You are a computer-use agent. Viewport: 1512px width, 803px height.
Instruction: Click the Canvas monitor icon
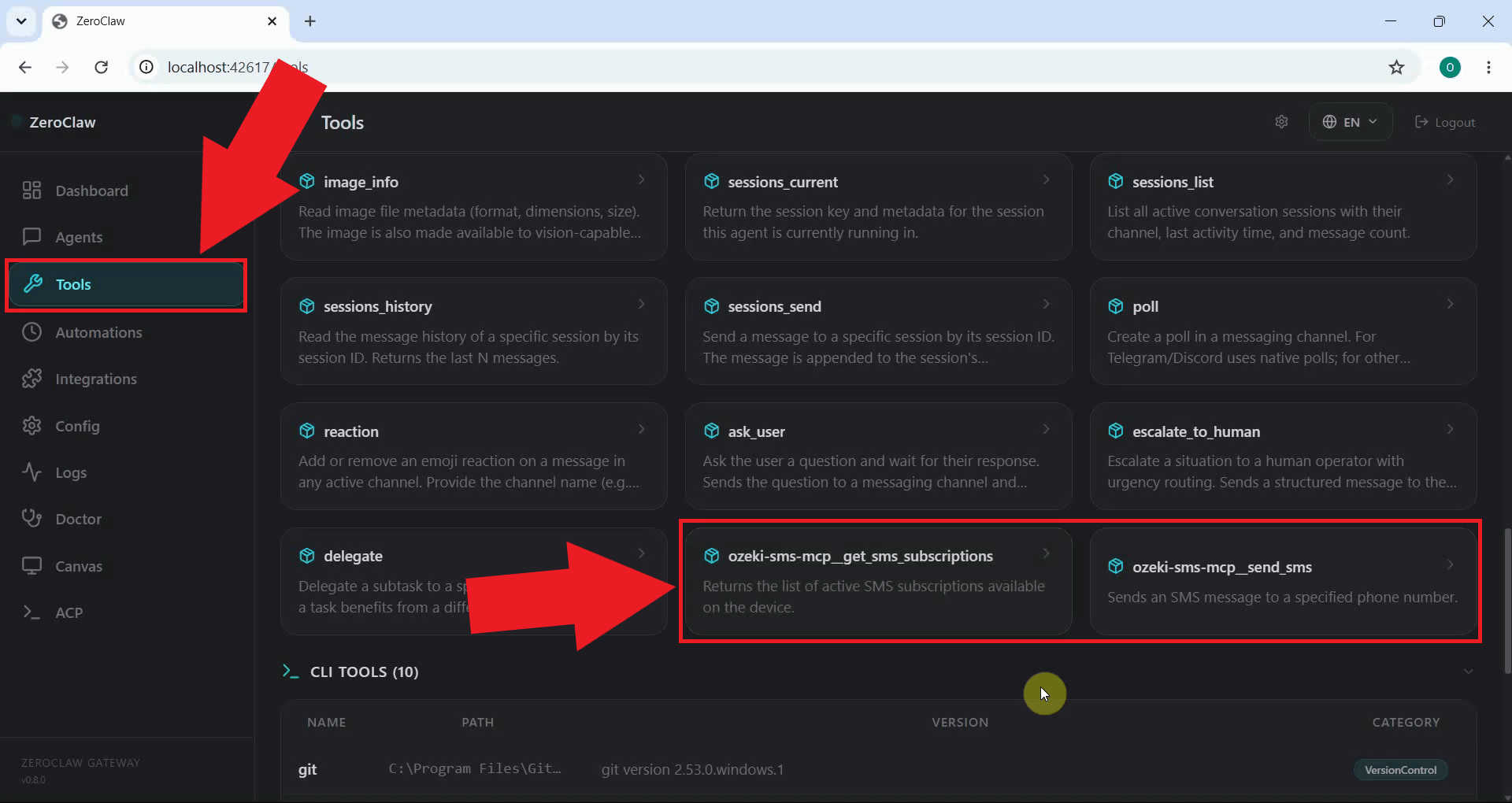tap(31, 566)
